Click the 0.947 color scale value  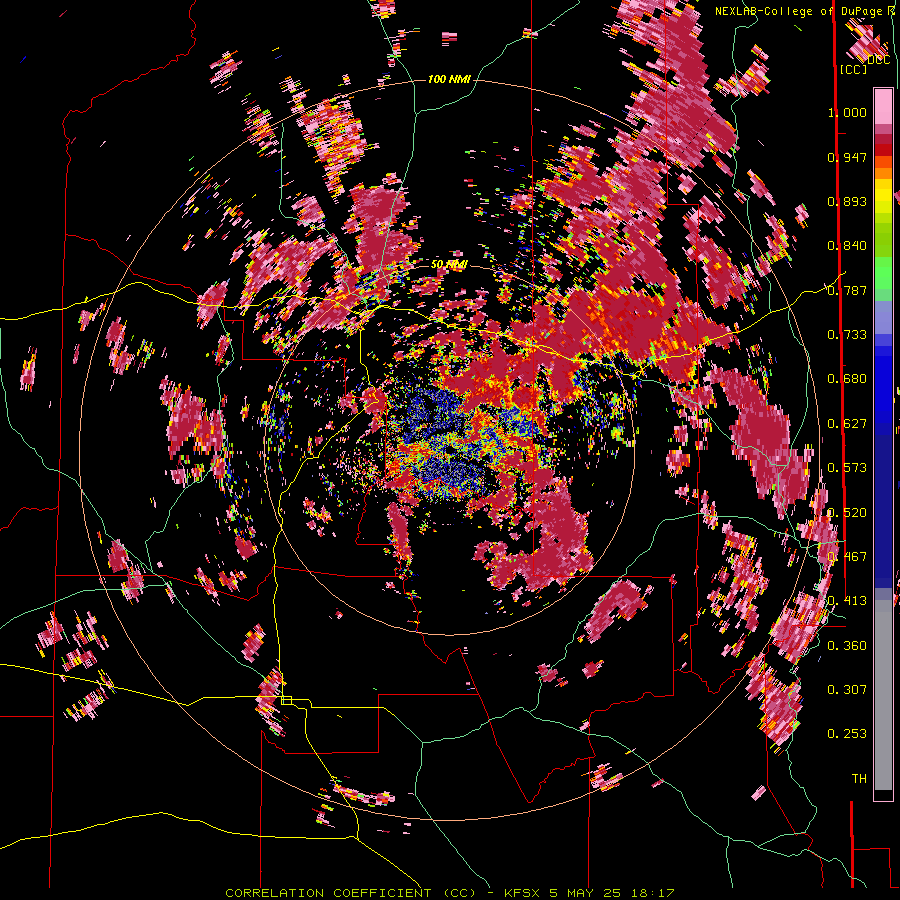847,157
